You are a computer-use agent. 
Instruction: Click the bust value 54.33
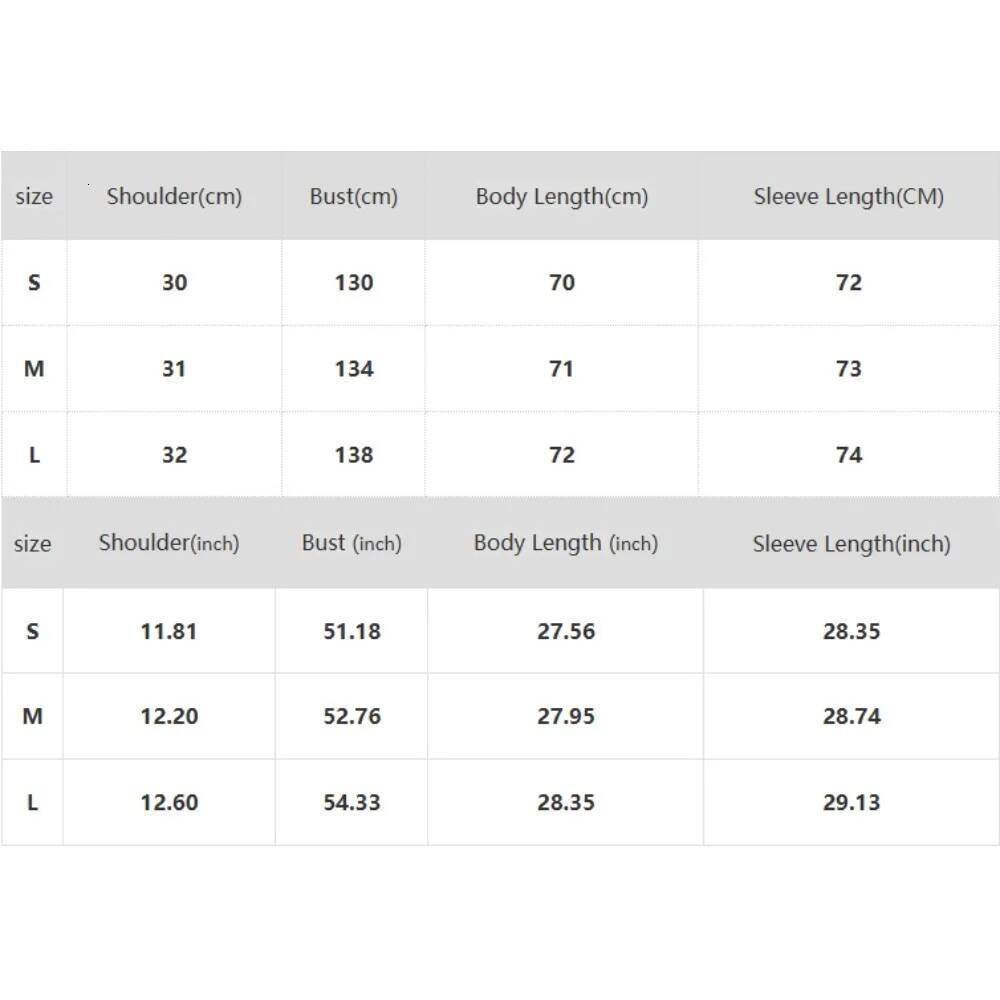pyautogui.click(x=351, y=802)
